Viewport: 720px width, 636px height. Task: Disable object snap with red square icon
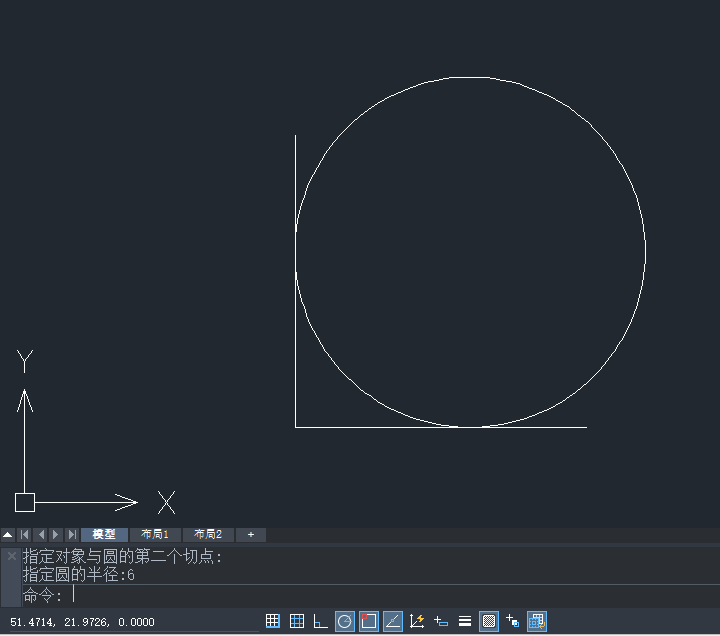[369, 621]
